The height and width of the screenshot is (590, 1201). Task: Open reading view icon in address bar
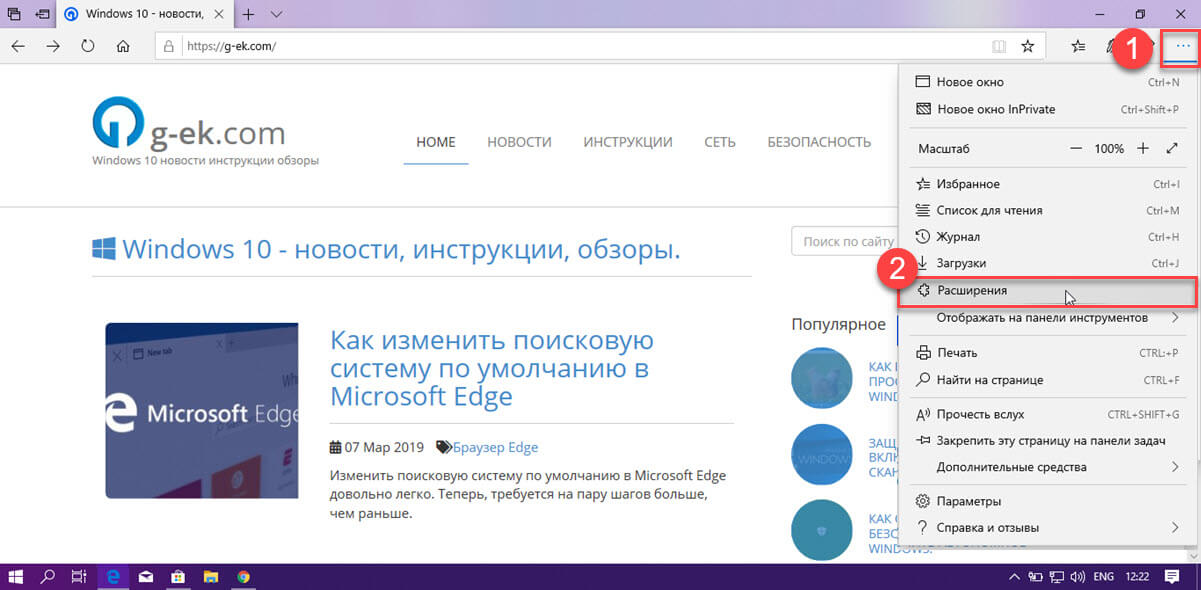pyautogui.click(x=999, y=45)
